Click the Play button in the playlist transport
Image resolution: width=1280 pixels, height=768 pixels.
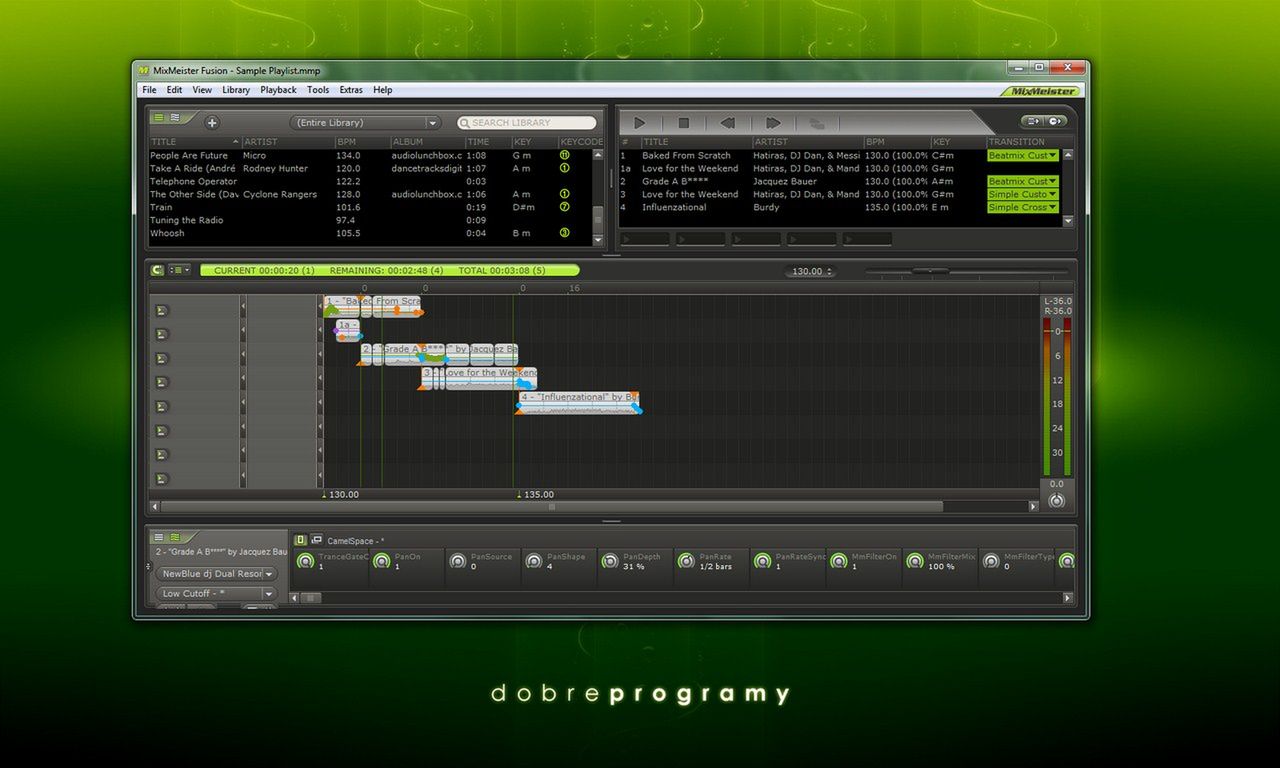(640, 123)
